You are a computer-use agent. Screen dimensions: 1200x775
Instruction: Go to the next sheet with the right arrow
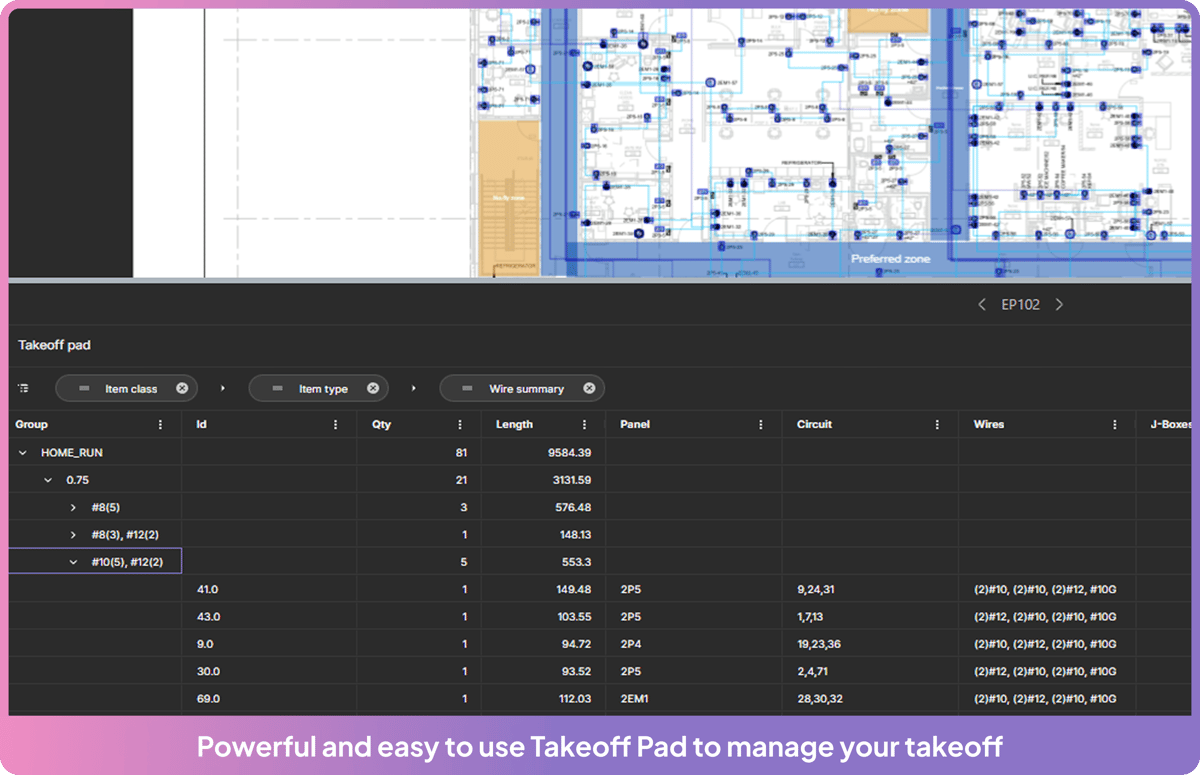[x=1059, y=304]
